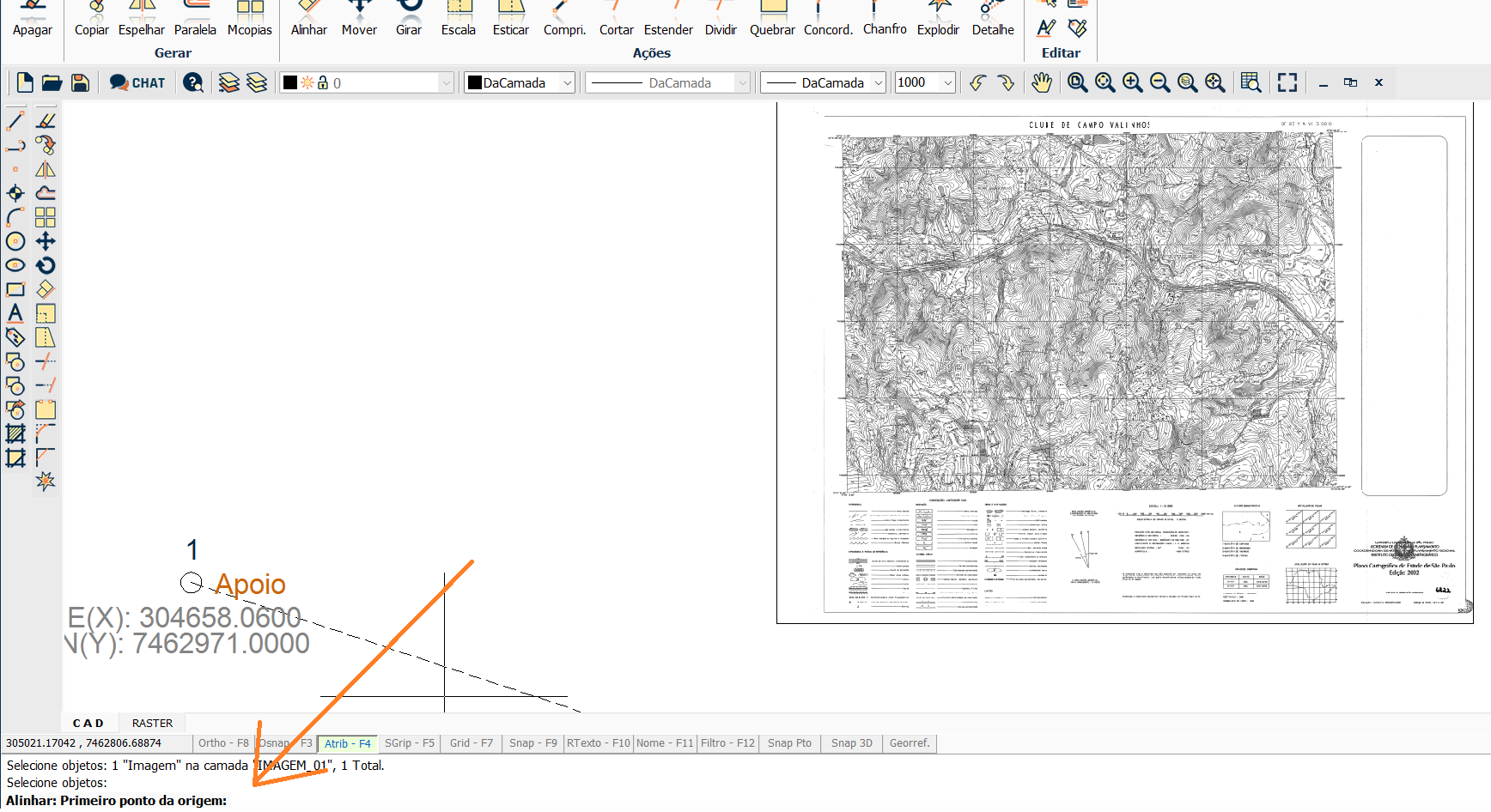Click the Zoom in magnifier icon

1132,82
